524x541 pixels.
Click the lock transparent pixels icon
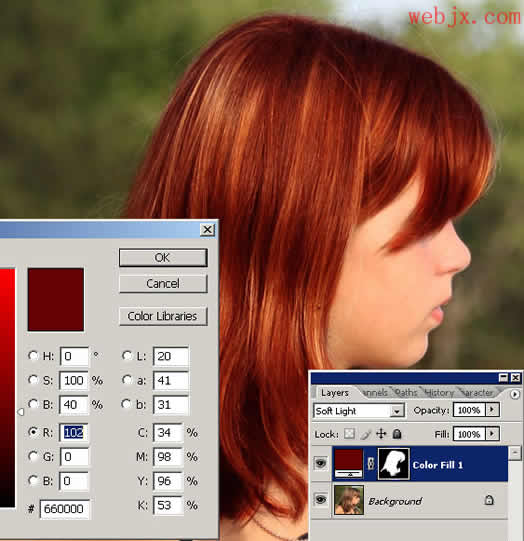[x=349, y=433]
